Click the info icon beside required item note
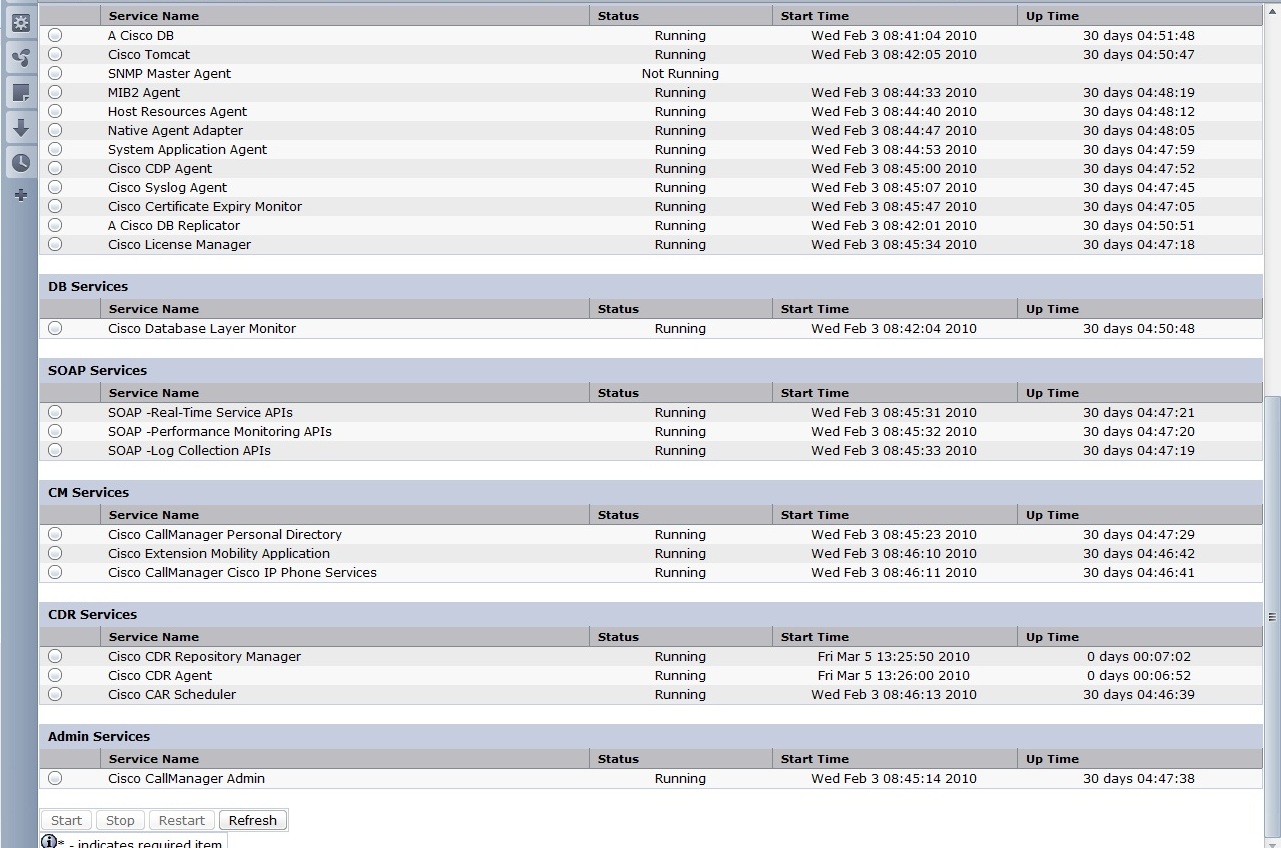Image resolution: width=1281 pixels, height=848 pixels. 49,842
